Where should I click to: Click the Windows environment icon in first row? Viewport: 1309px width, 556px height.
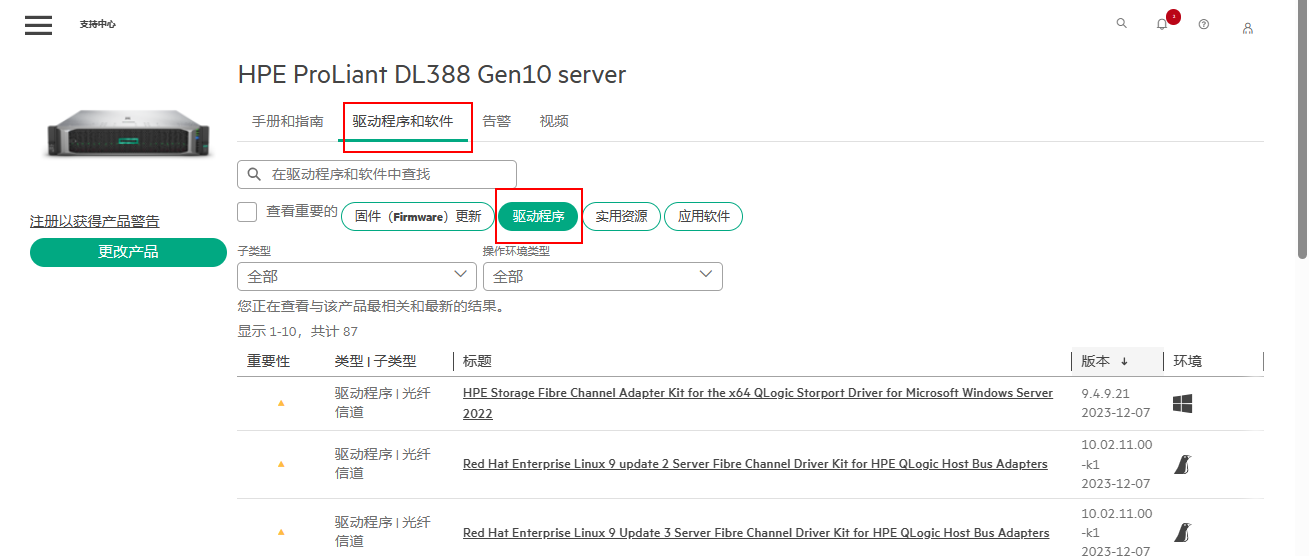click(x=1183, y=404)
